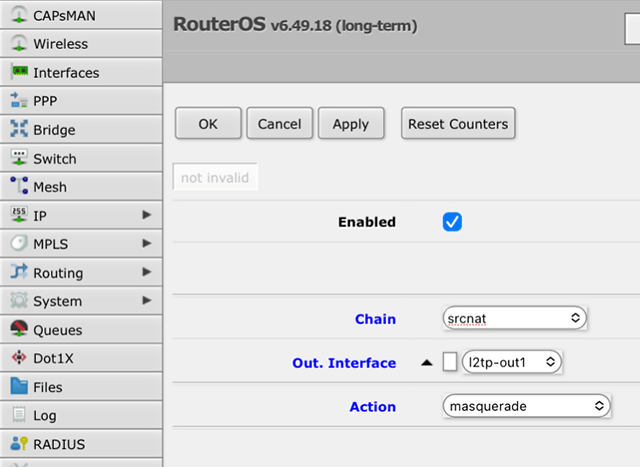Open the Bridge menu item
This screenshot has width=640, height=467.
[x=81, y=129]
